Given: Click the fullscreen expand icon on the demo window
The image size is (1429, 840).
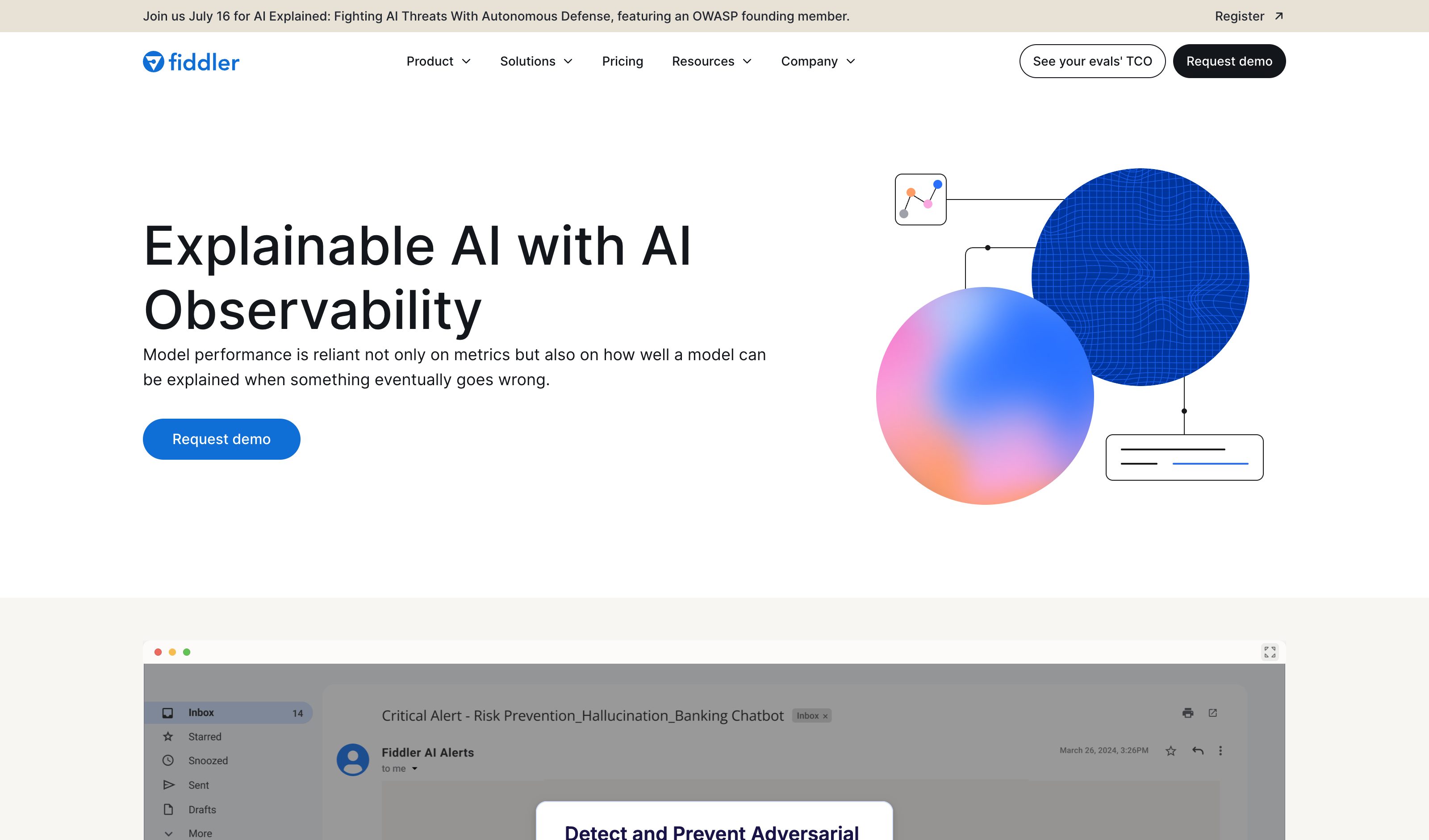Looking at the screenshot, I should click(1270, 652).
